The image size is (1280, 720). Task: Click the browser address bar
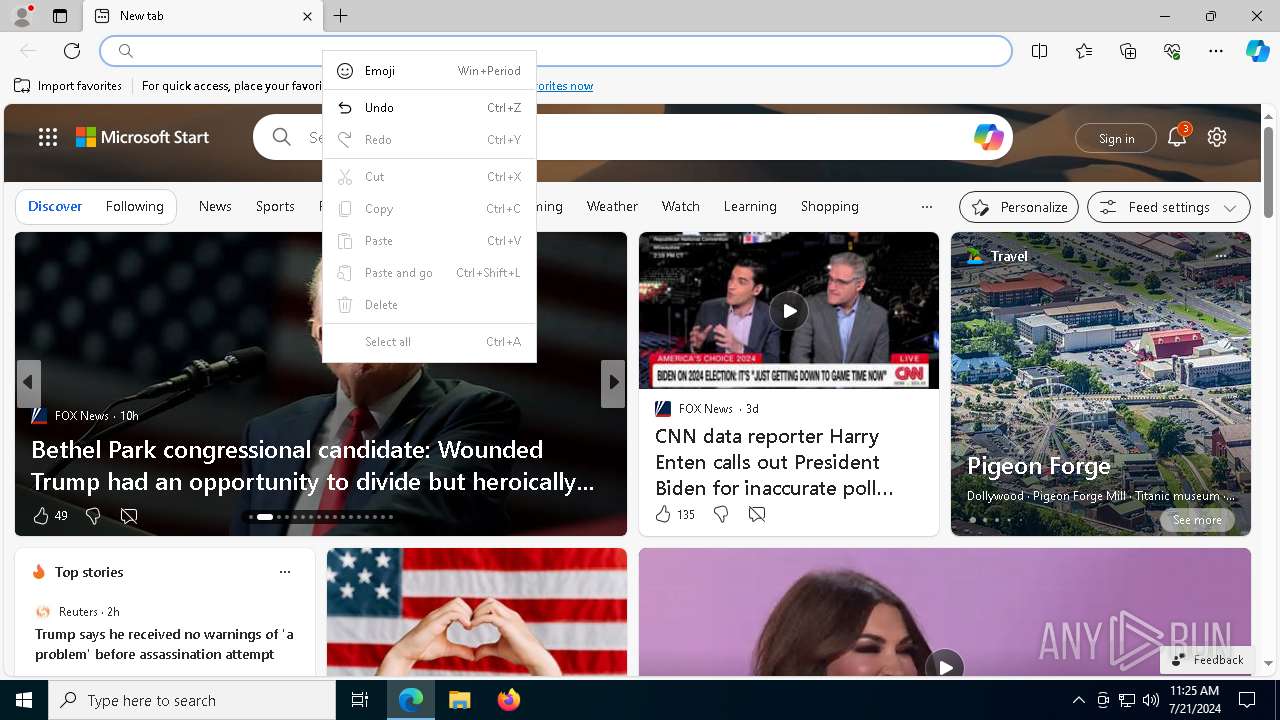point(556,51)
